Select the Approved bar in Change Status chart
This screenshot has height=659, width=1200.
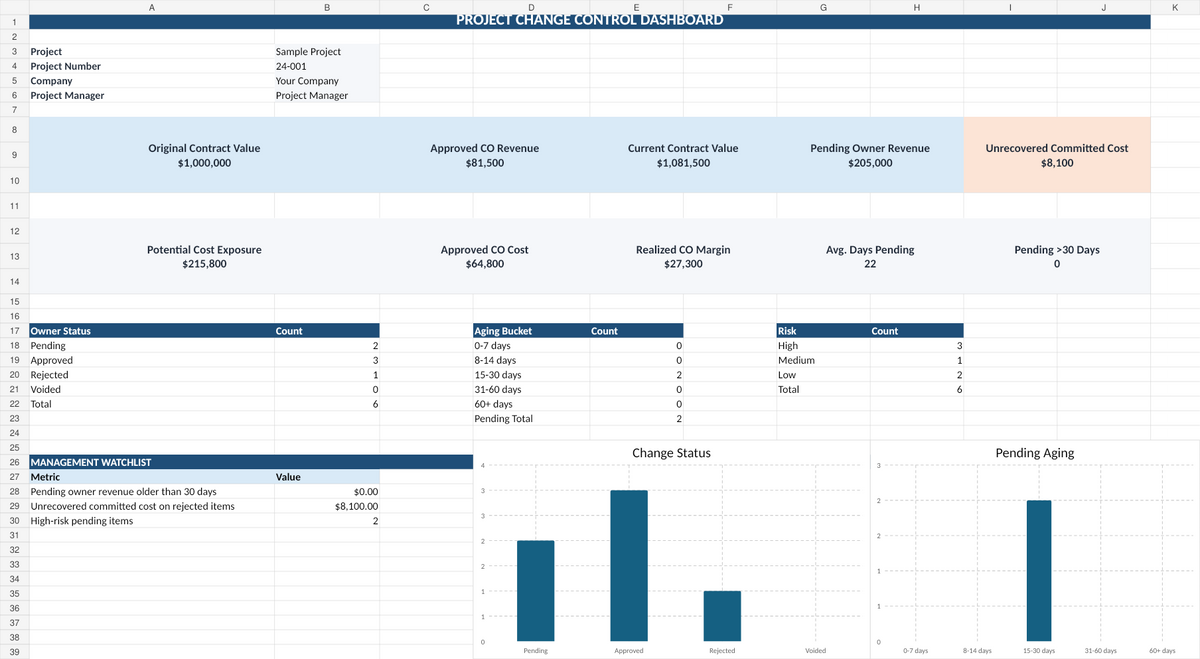(629, 566)
